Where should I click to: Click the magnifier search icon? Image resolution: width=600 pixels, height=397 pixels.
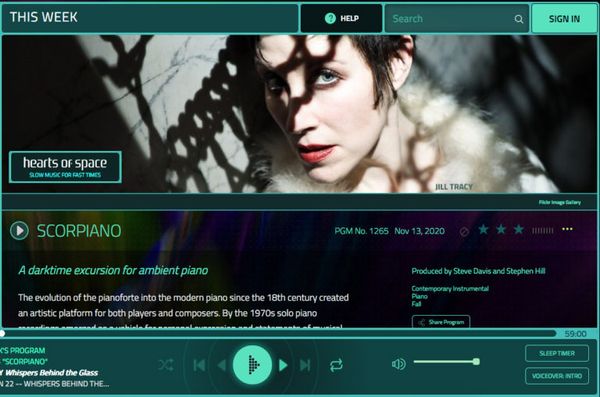pos(518,19)
